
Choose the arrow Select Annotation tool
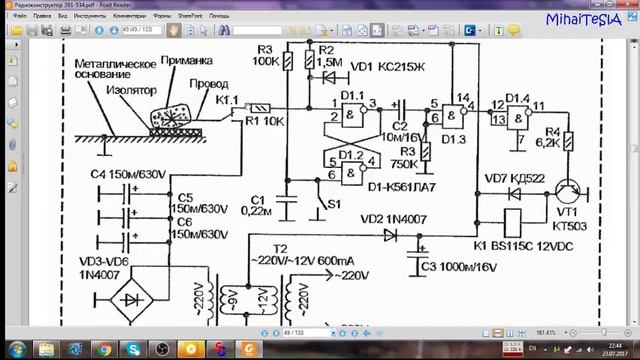coord(204,31)
